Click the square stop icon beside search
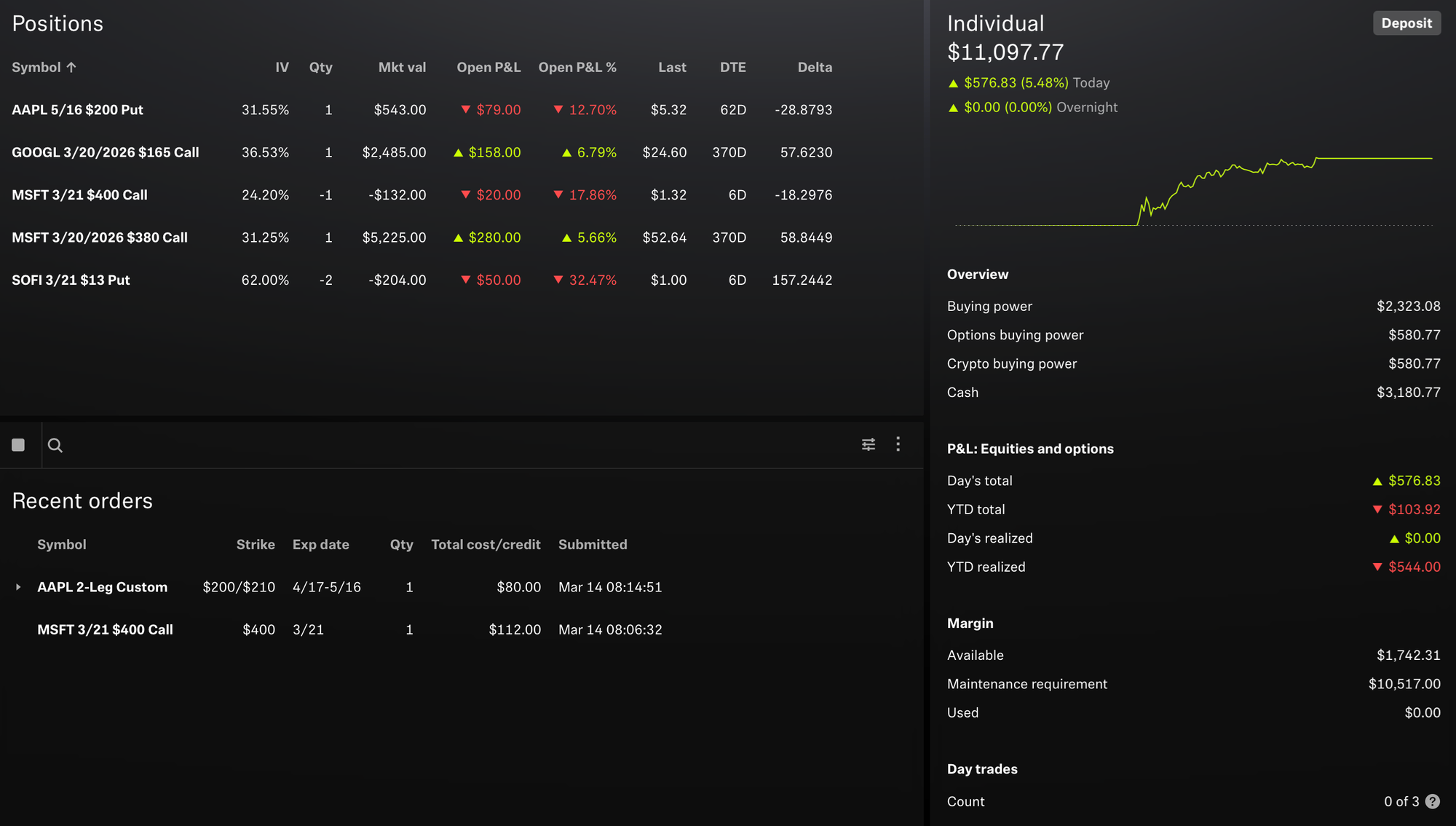The width and height of the screenshot is (1456, 826). tap(18, 445)
